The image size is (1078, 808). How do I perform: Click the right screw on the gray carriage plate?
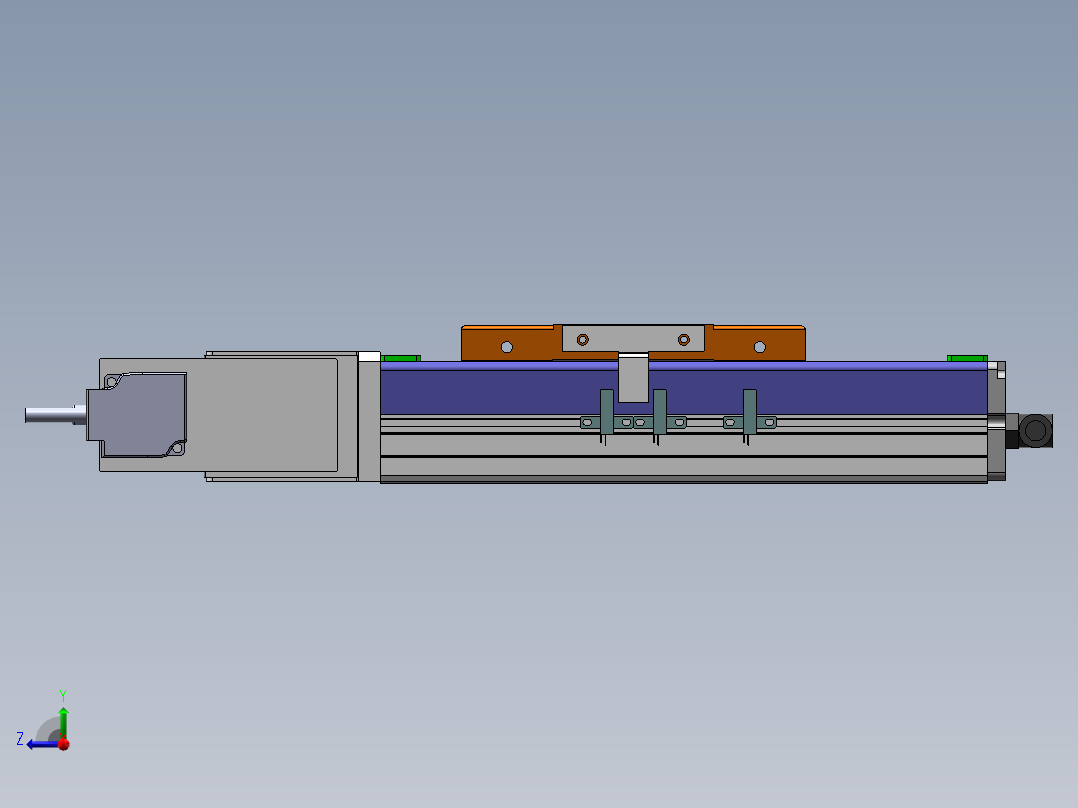684,340
